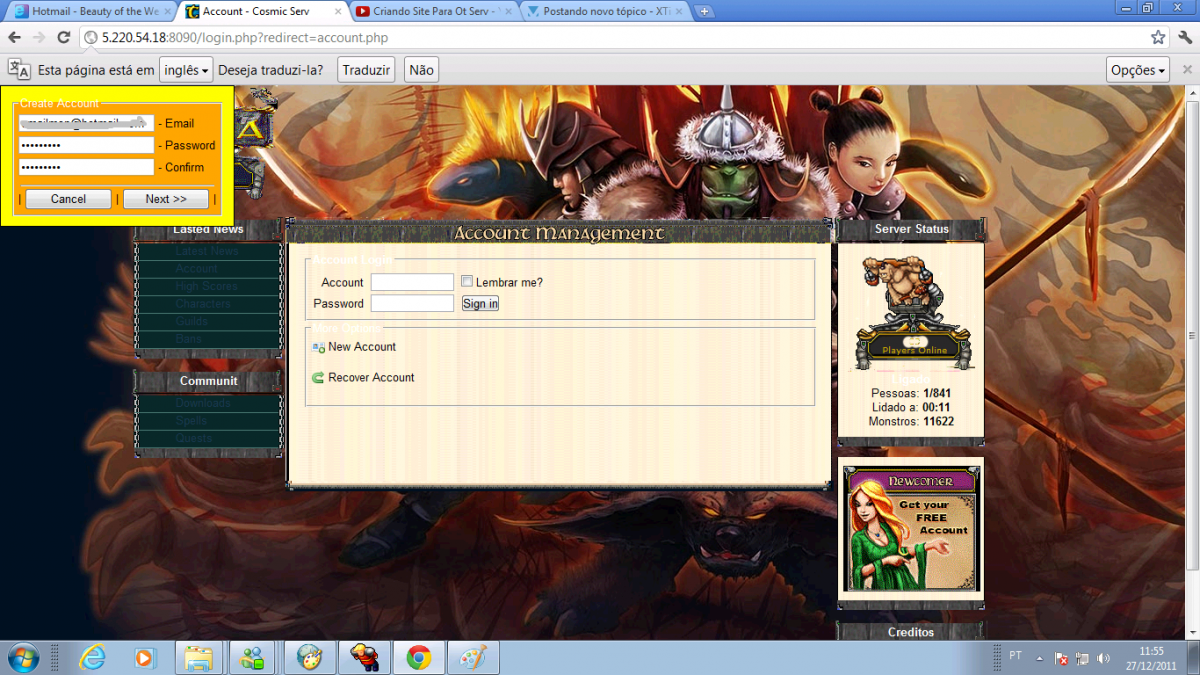Bookmark this page with the star icon
Screen dimensions: 1200x675
(x=1158, y=37)
